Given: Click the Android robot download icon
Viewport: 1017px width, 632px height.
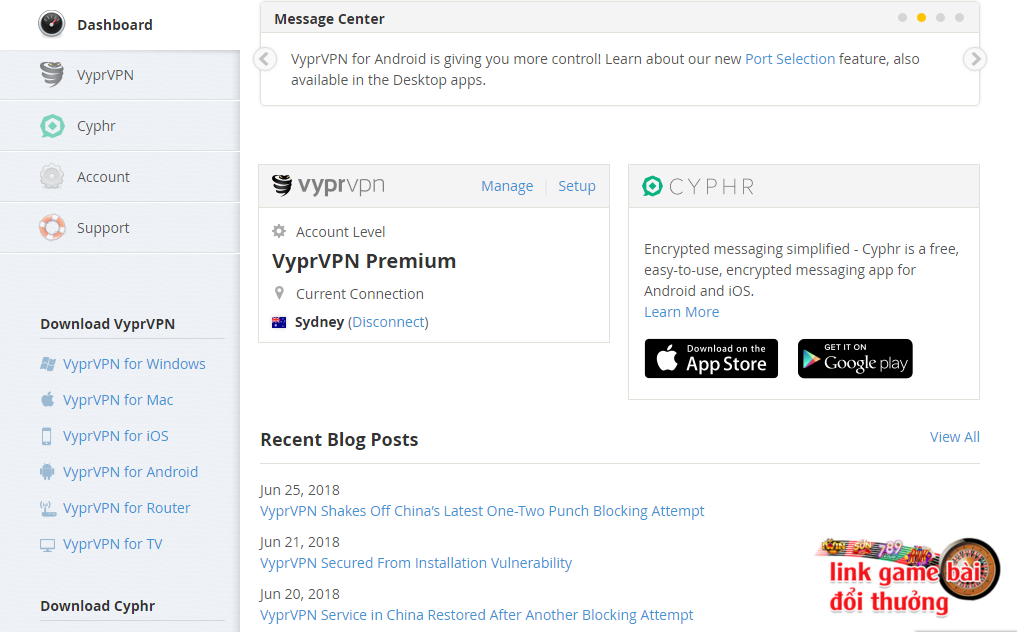Looking at the screenshot, I should [47, 472].
